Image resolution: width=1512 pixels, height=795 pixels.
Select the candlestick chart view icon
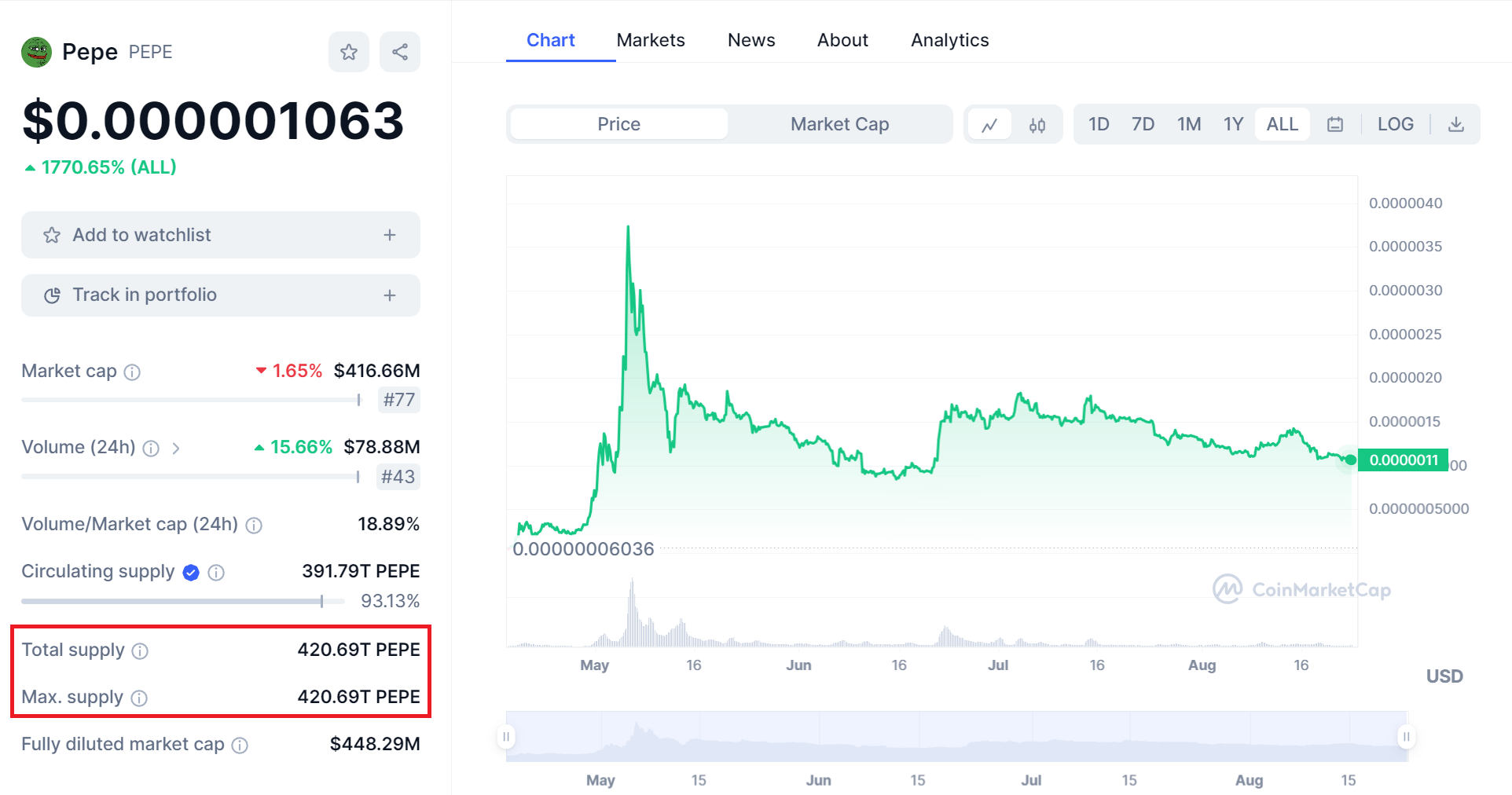1037,124
